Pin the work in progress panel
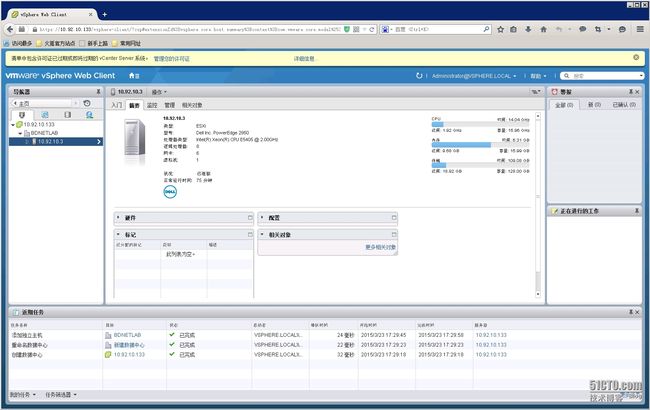The height and width of the screenshot is (410, 650). click(637, 211)
